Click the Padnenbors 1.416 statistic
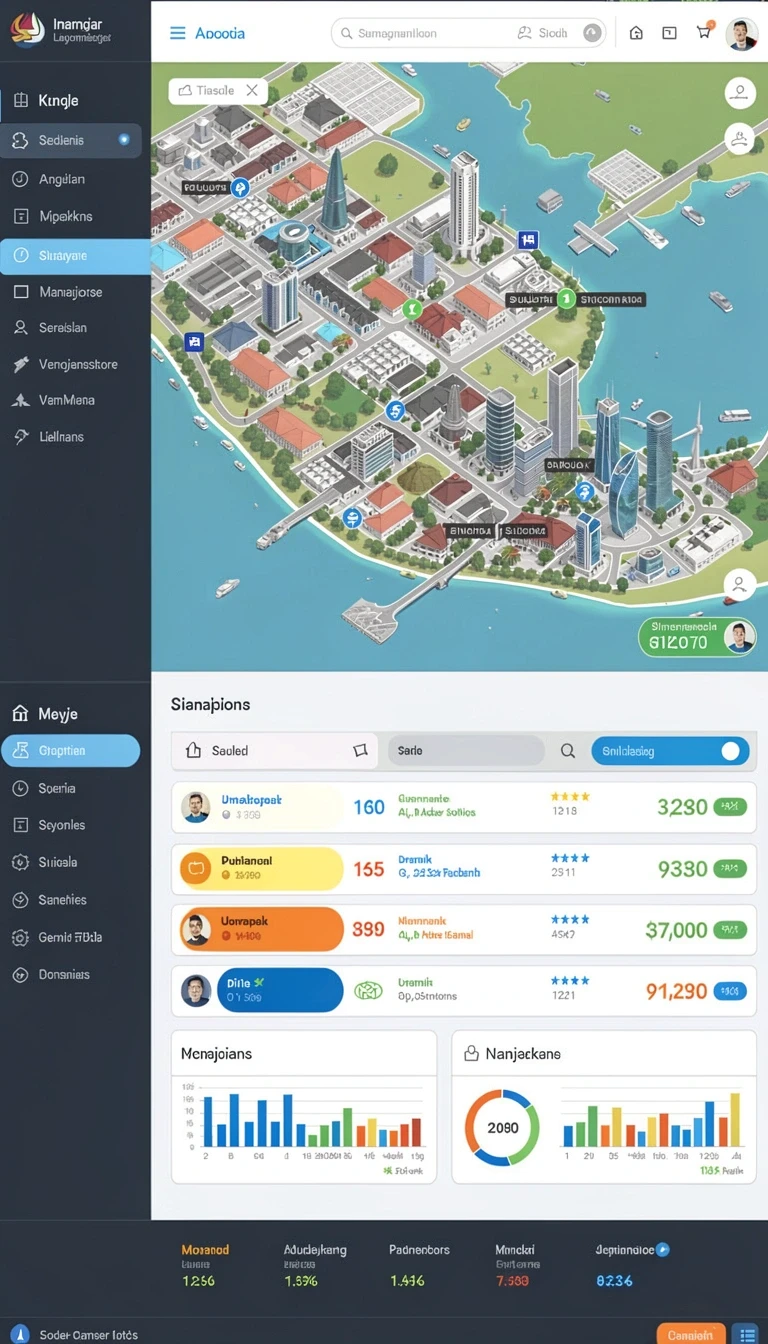This screenshot has width=768, height=1344. [419, 1265]
